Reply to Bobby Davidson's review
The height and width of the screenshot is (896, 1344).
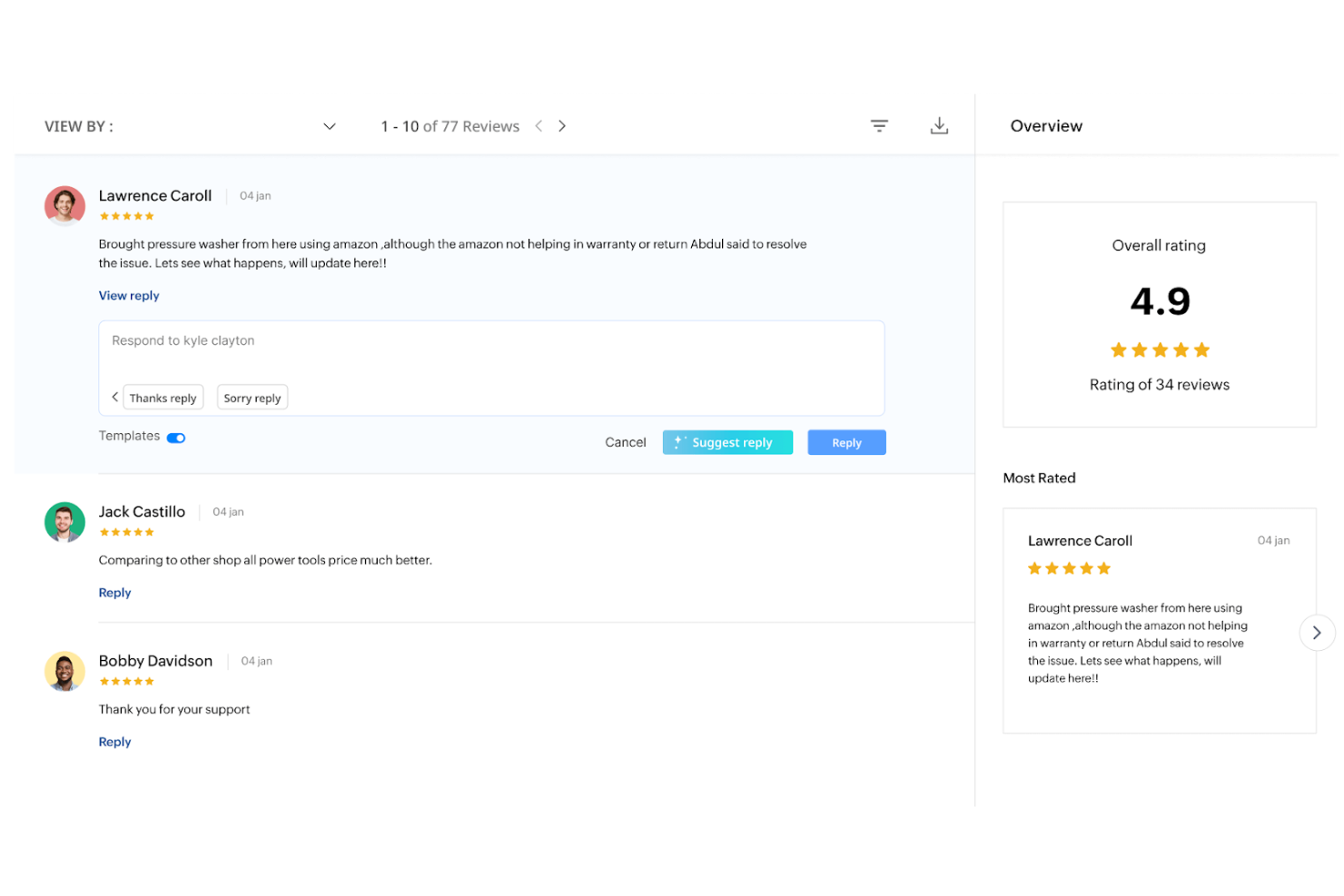tap(114, 741)
